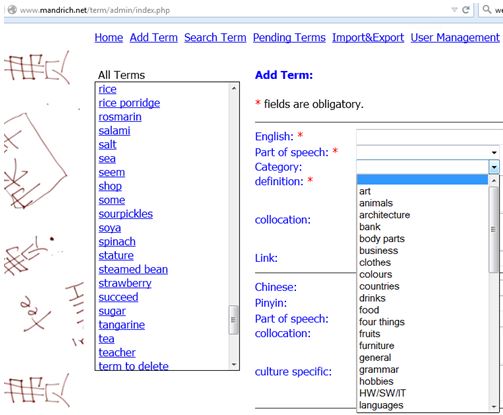Click the search magnifier icon in browser bar
The height and width of the screenshot is (415, 503).
[x=487, y=9]
